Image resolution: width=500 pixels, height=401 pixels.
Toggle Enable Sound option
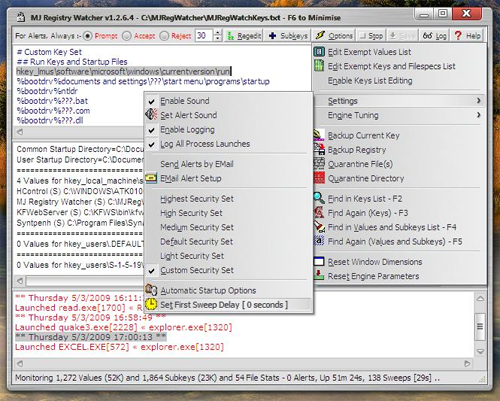[x=228, y=101]
